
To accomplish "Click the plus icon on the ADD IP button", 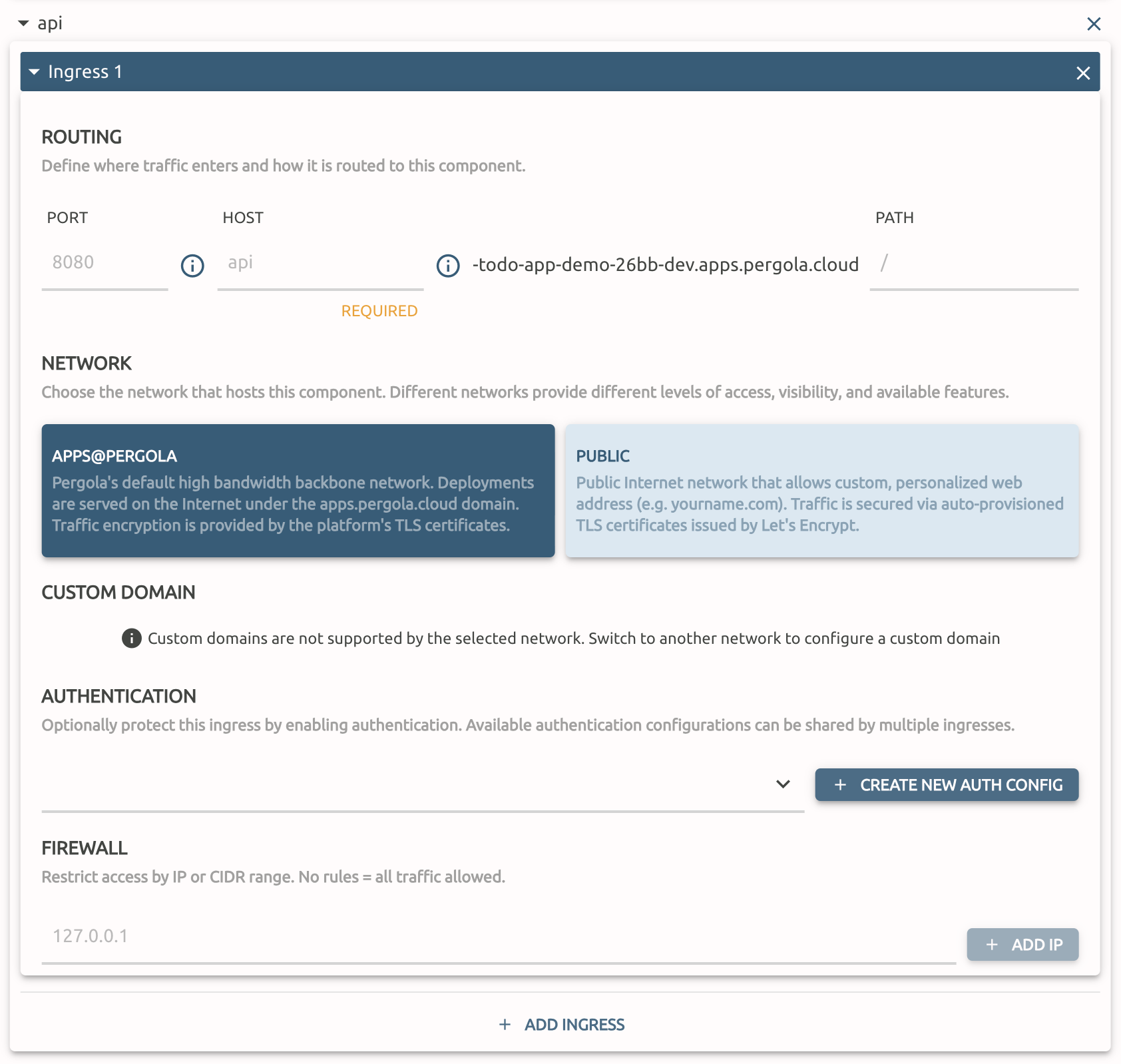I will coord(992,945).
